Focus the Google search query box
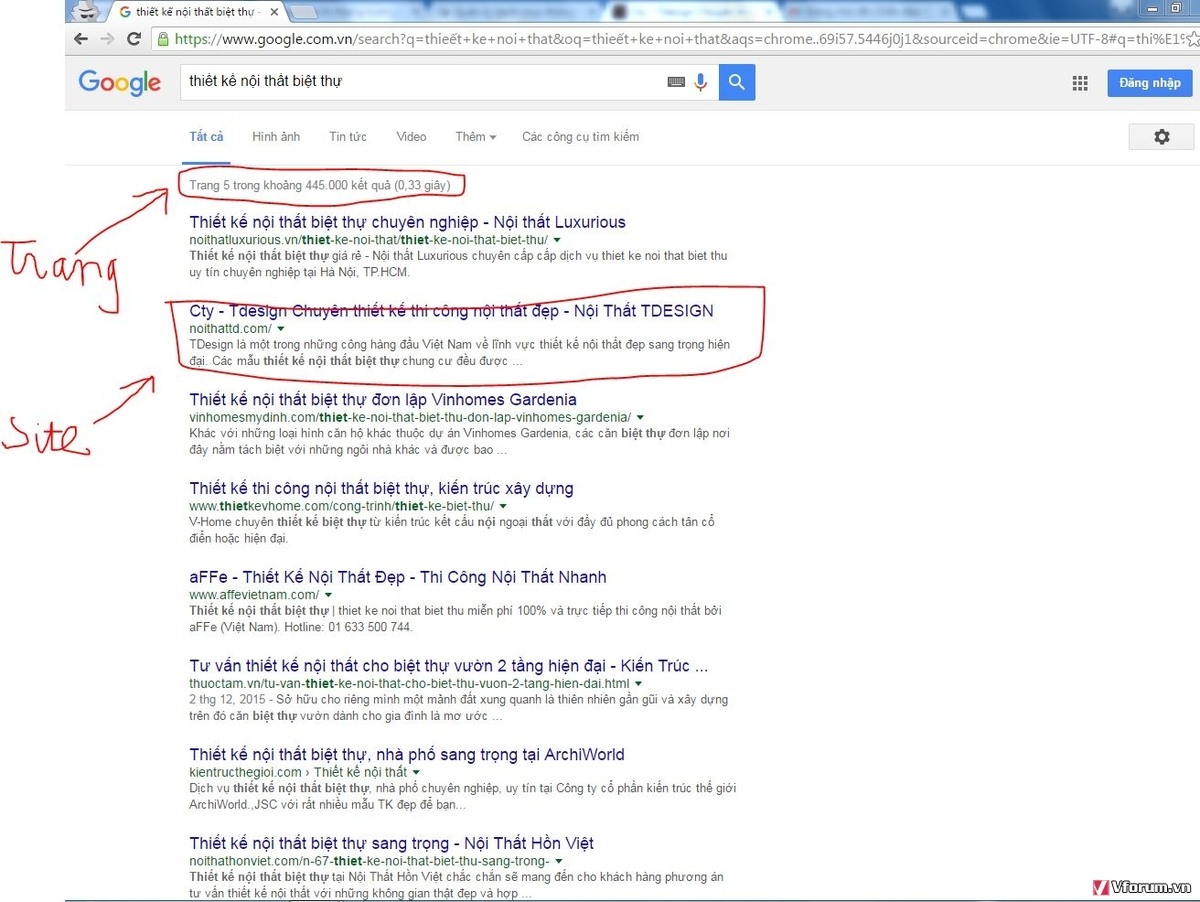This screenshot has height=902, width=1200. coord(420,82)
